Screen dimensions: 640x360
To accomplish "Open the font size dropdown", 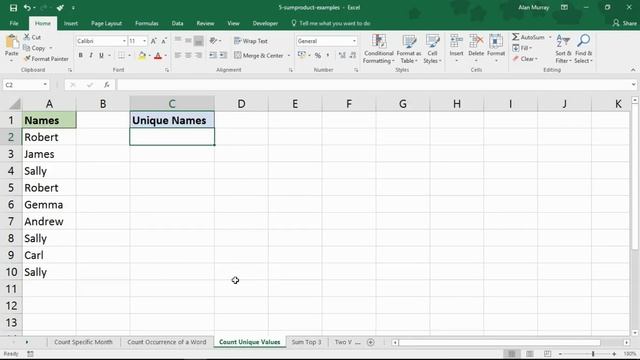I will point(144,41).
